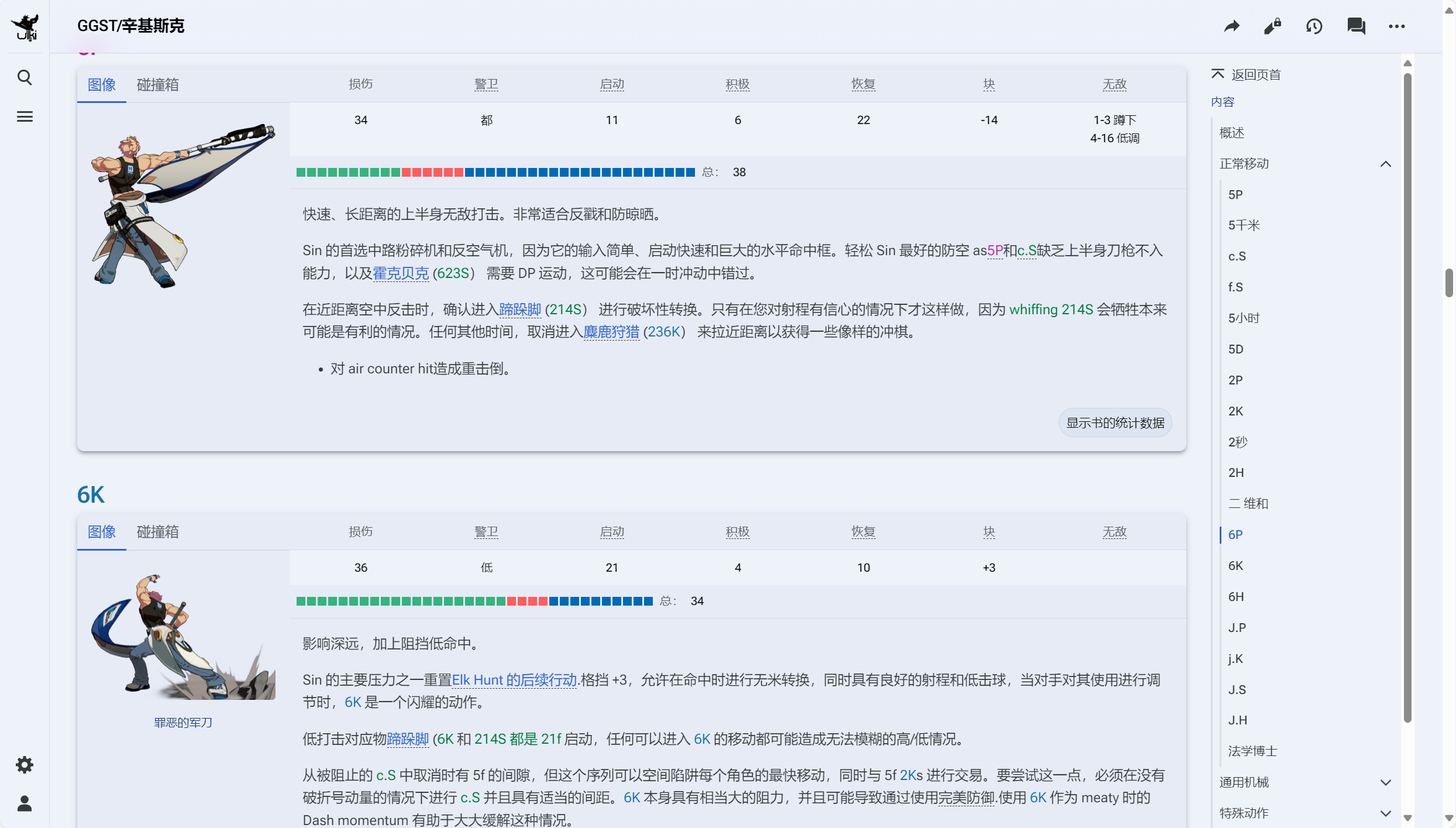Jump to J.H in contents
Viewport: 1456px width, 828px height.
tap(1238, 720)
